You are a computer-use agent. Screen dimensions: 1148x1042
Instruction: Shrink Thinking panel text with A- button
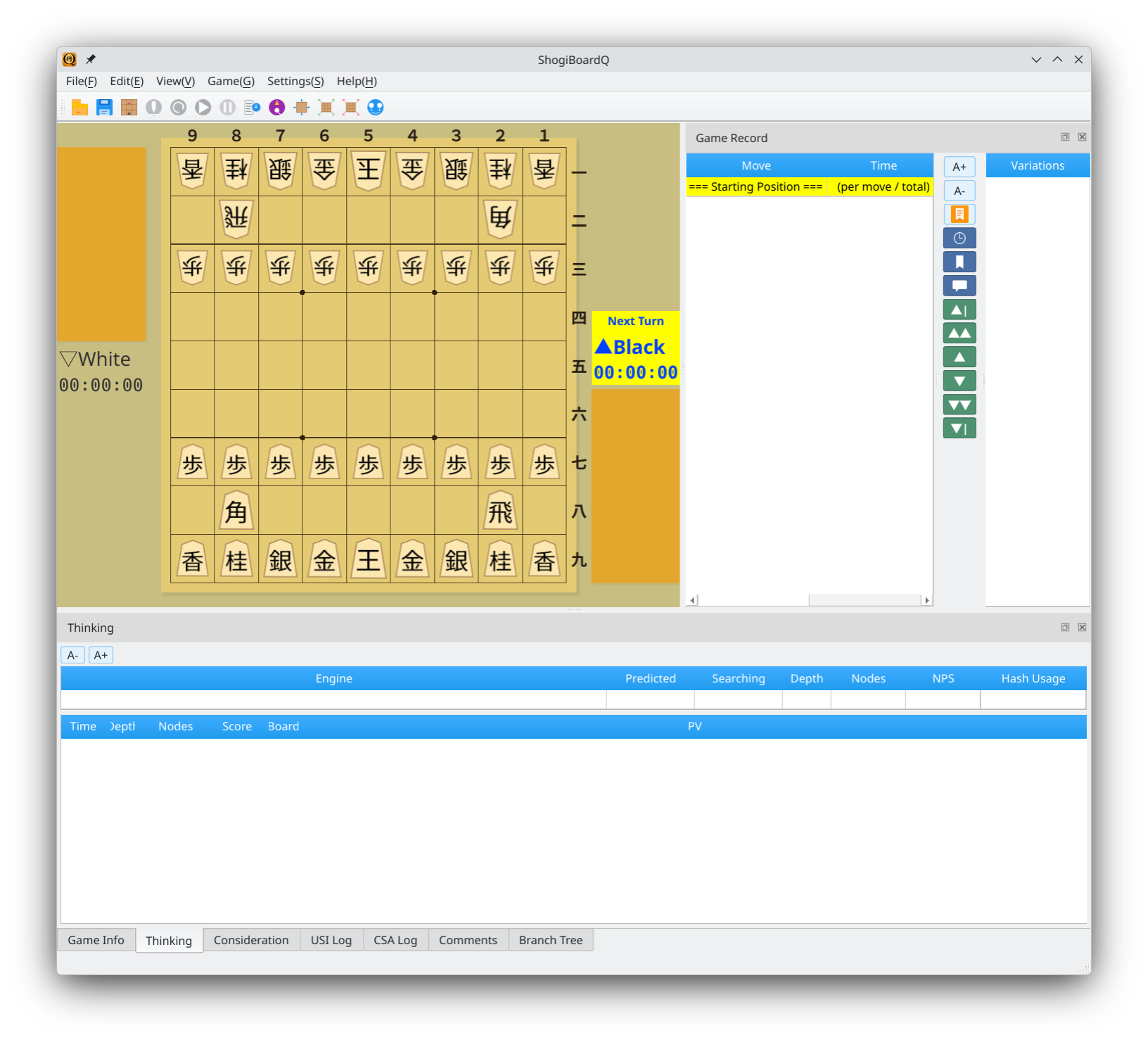[x=72, y=654]
